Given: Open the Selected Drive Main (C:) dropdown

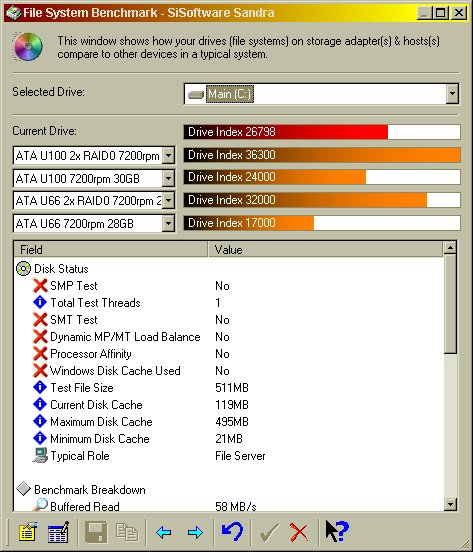Looking at the screenshot, I should tap(452, 94).
